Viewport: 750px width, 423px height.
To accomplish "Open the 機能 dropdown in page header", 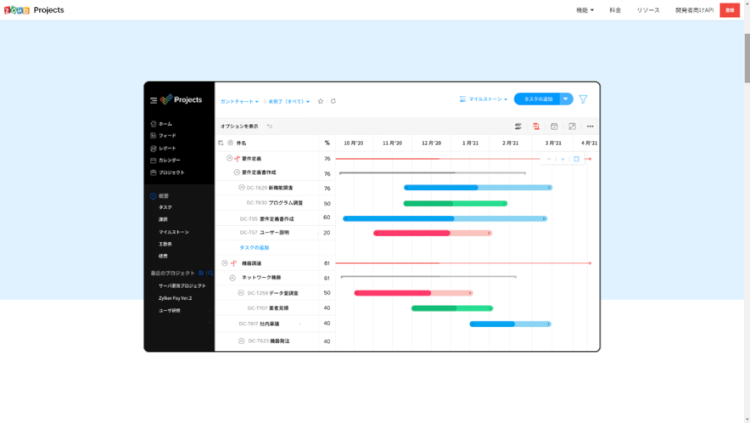I will pyautogui.click(x=585, y=10).
